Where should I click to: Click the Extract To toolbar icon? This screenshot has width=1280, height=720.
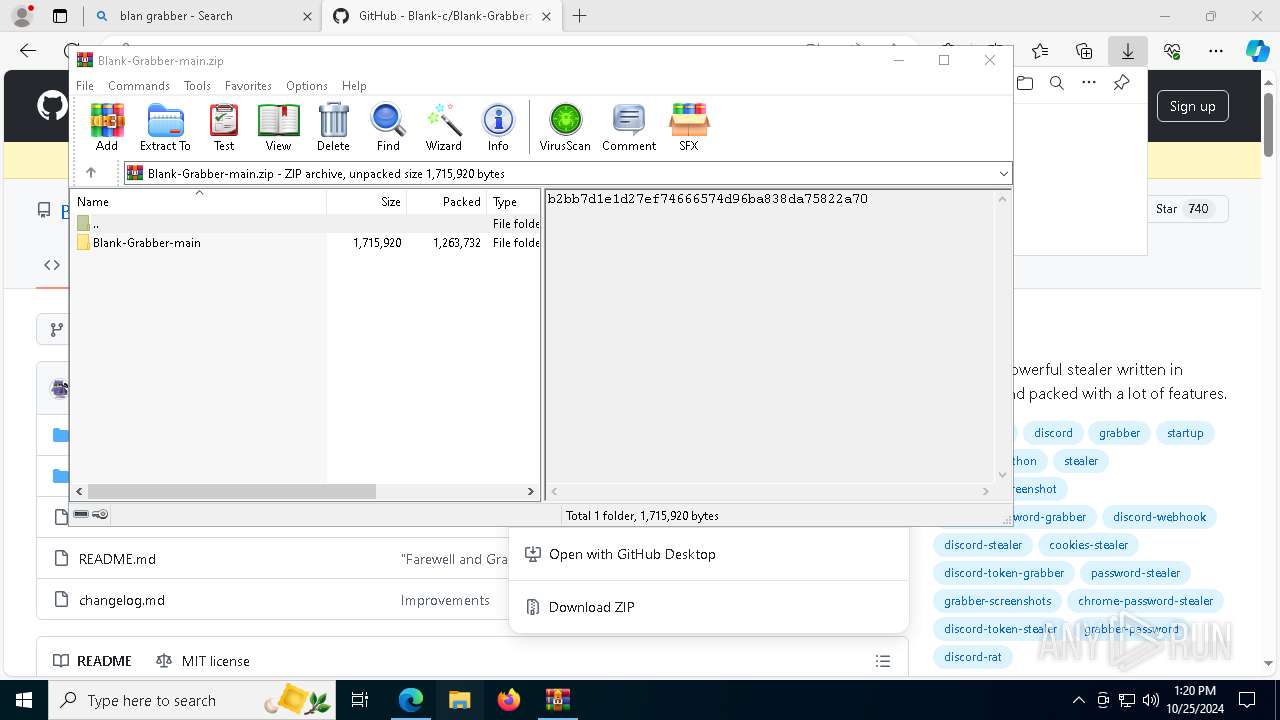pos(165,127)
